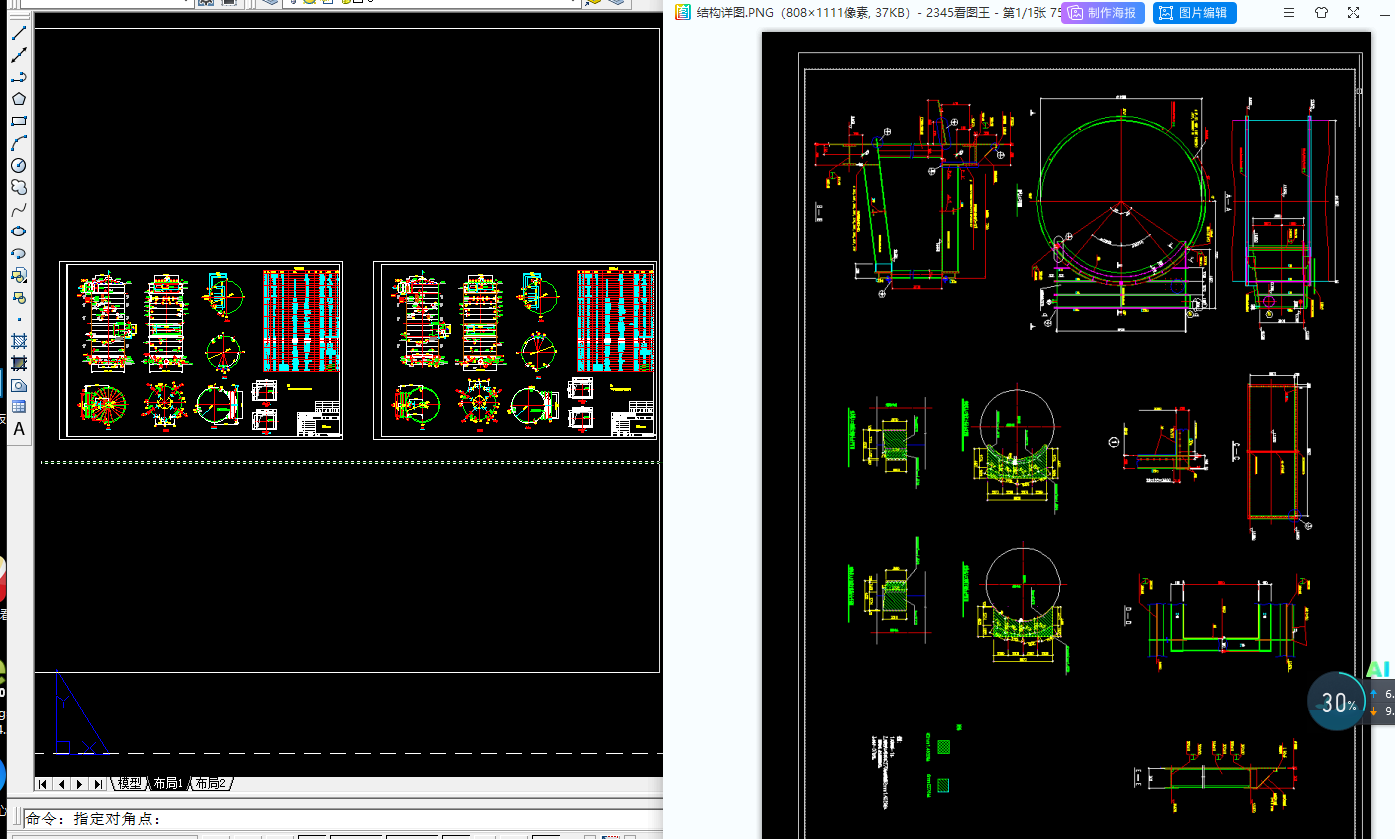Switch to the 布局2 layout tab
The height and width of the screenshot is (839, 1395).
[211, 783]
